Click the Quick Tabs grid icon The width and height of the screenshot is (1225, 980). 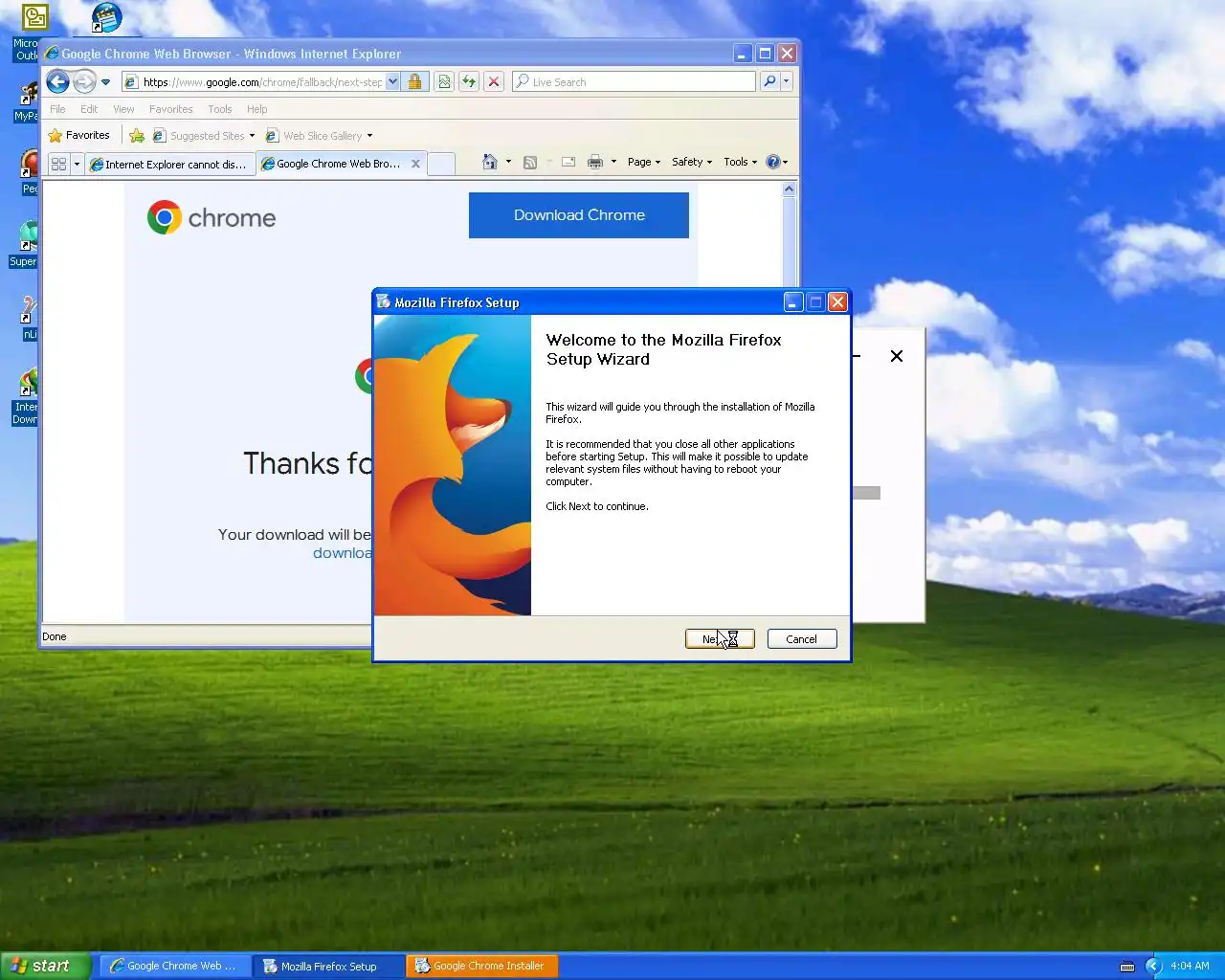click(x=58, y=164)
